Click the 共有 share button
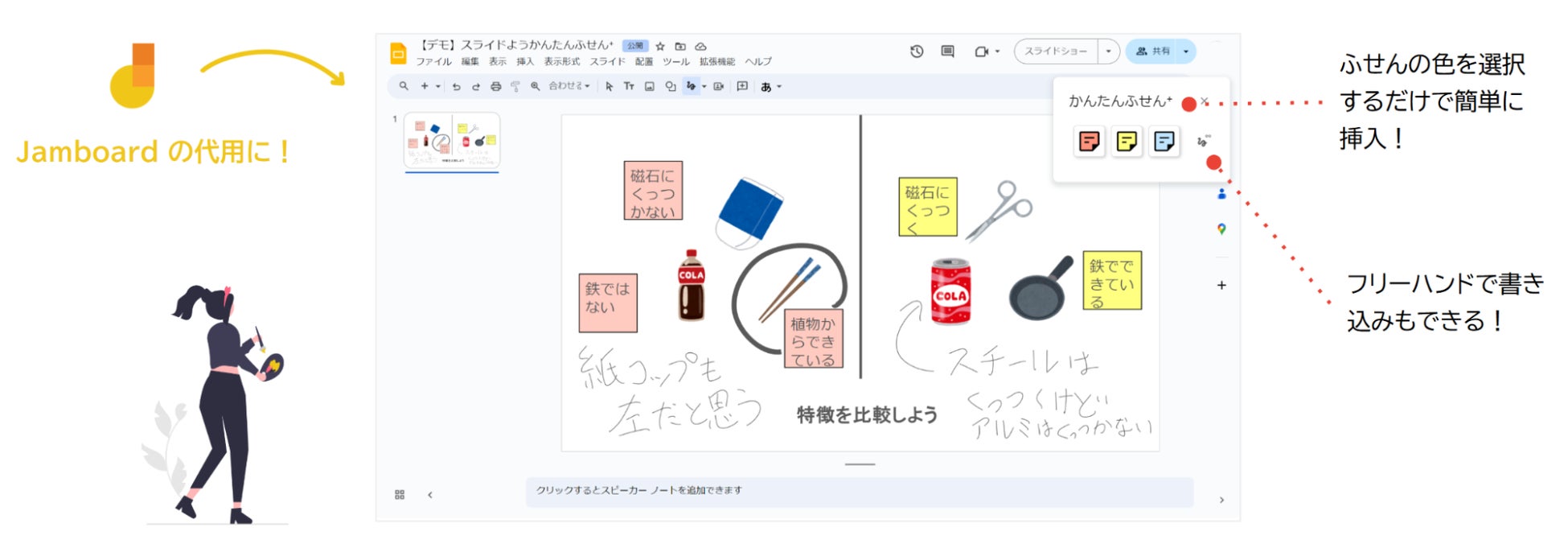1568x544 pixels. coord(1151,52)
